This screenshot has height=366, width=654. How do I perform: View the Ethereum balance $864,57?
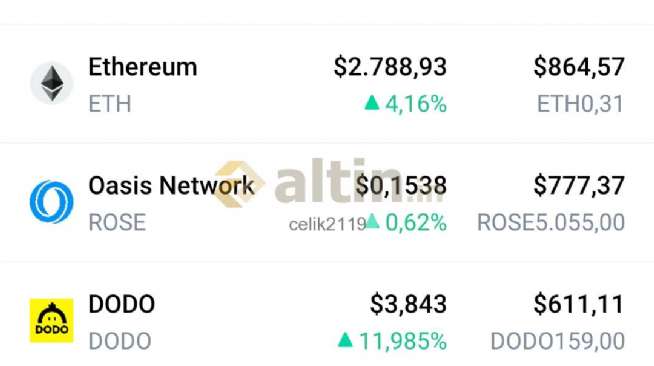579,67
